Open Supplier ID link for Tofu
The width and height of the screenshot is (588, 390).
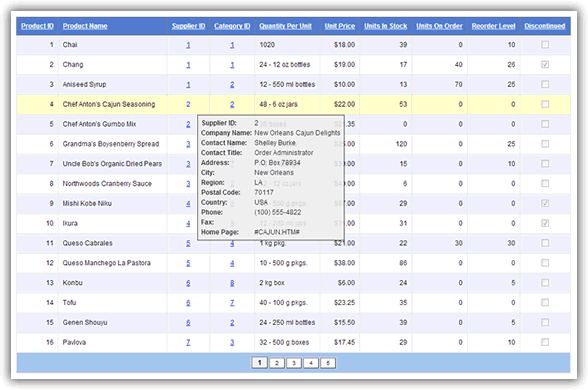point(188,303)
